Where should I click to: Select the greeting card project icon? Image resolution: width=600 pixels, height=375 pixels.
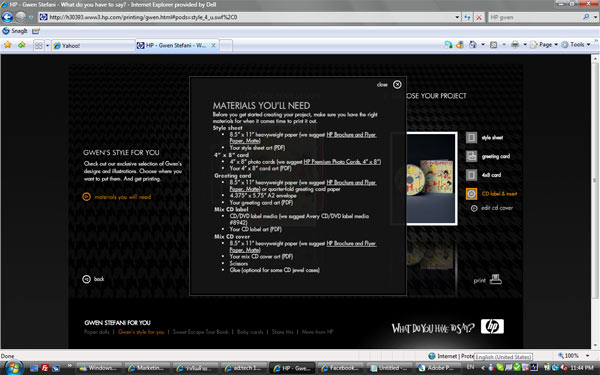pos(471,156)
